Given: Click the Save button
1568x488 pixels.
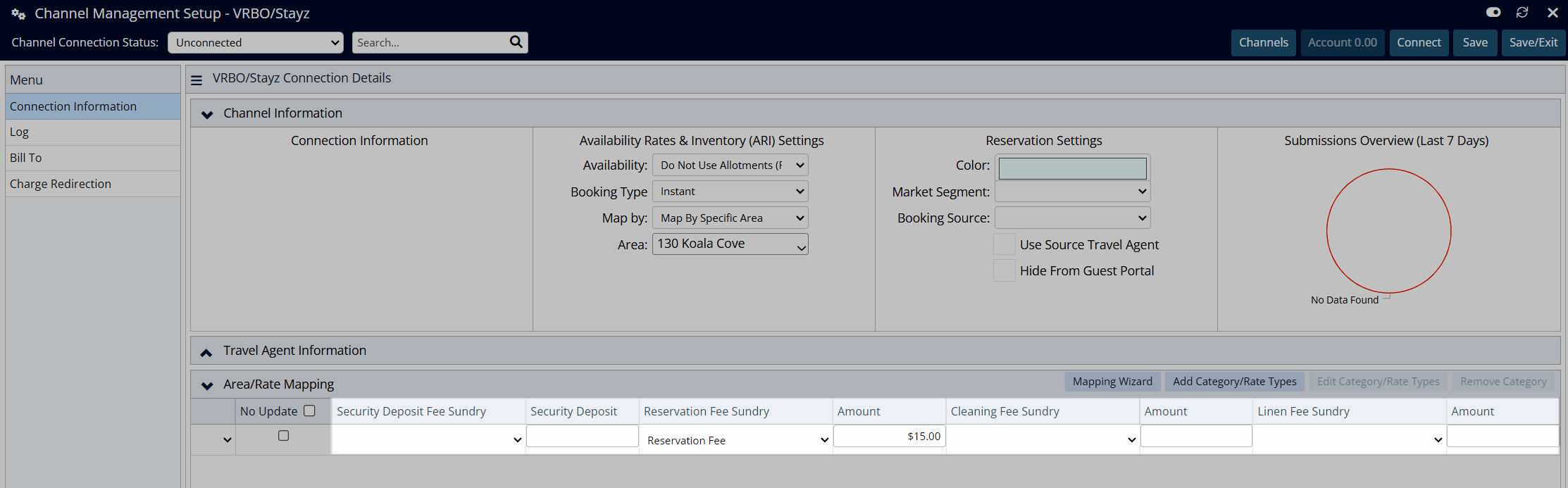Looking at the screenshot, I should 1475,42.
